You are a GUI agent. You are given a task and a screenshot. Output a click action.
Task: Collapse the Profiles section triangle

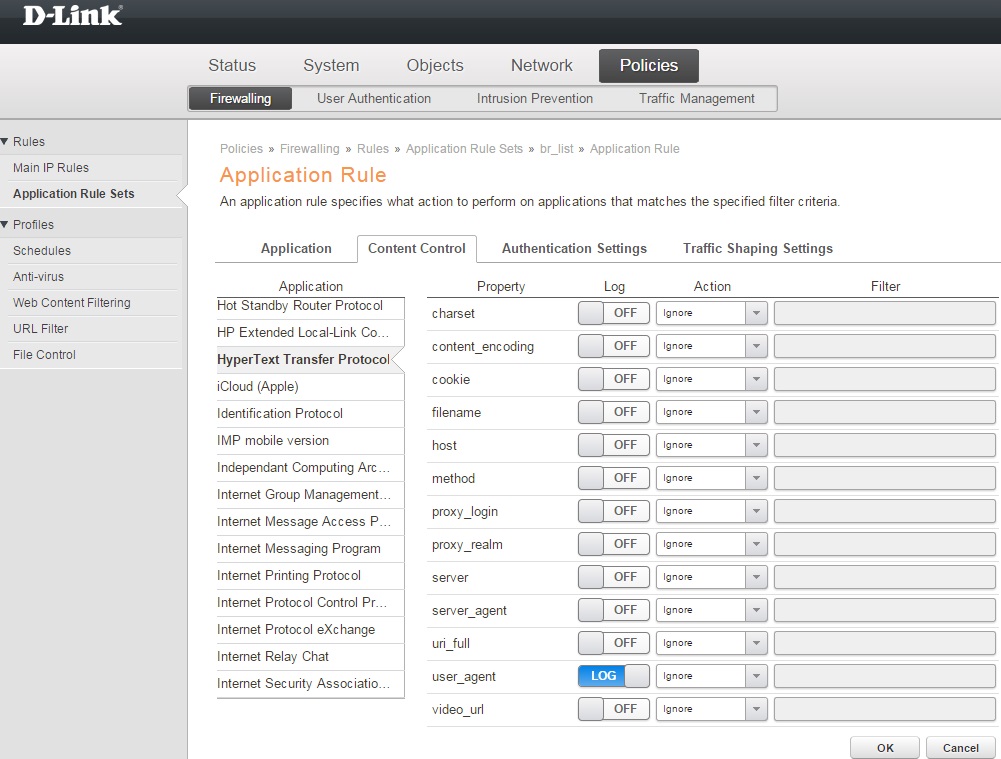click(x=5, y=225)
